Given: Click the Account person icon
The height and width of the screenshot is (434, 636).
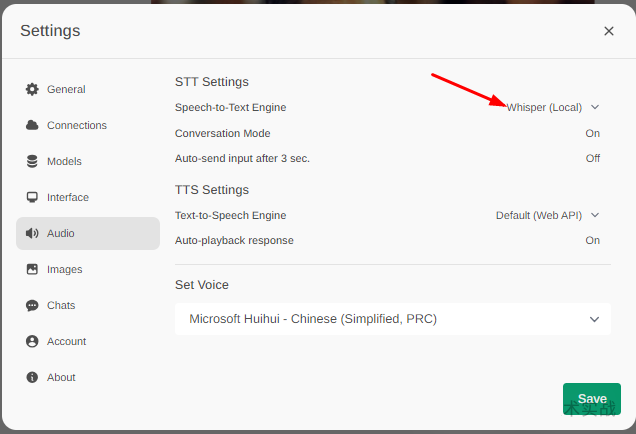Looking at the screenshot, I should [x=32, y=341].
